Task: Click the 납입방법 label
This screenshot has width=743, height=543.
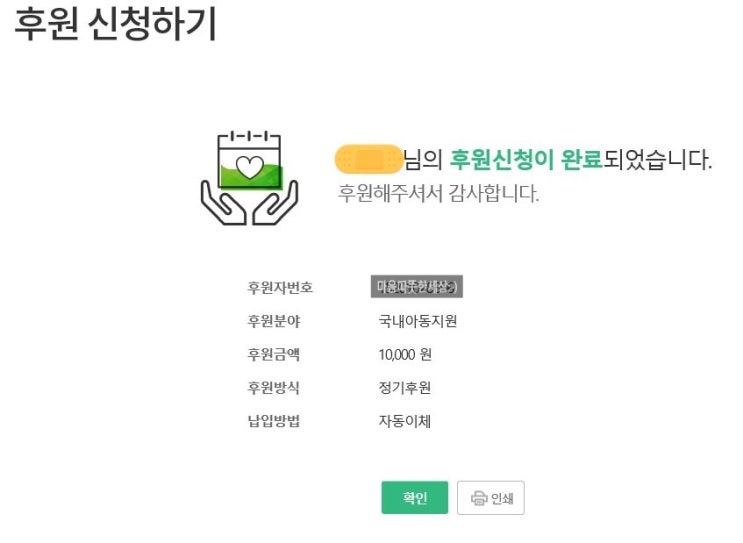Action: [x=274, y=421]
